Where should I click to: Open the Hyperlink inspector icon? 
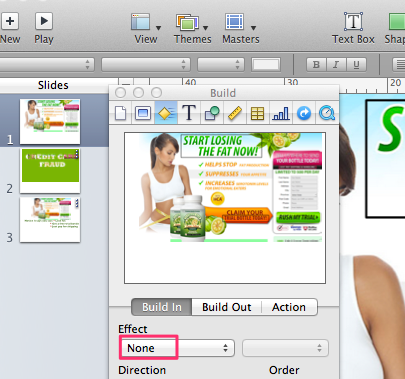click(x=304, y=113)
